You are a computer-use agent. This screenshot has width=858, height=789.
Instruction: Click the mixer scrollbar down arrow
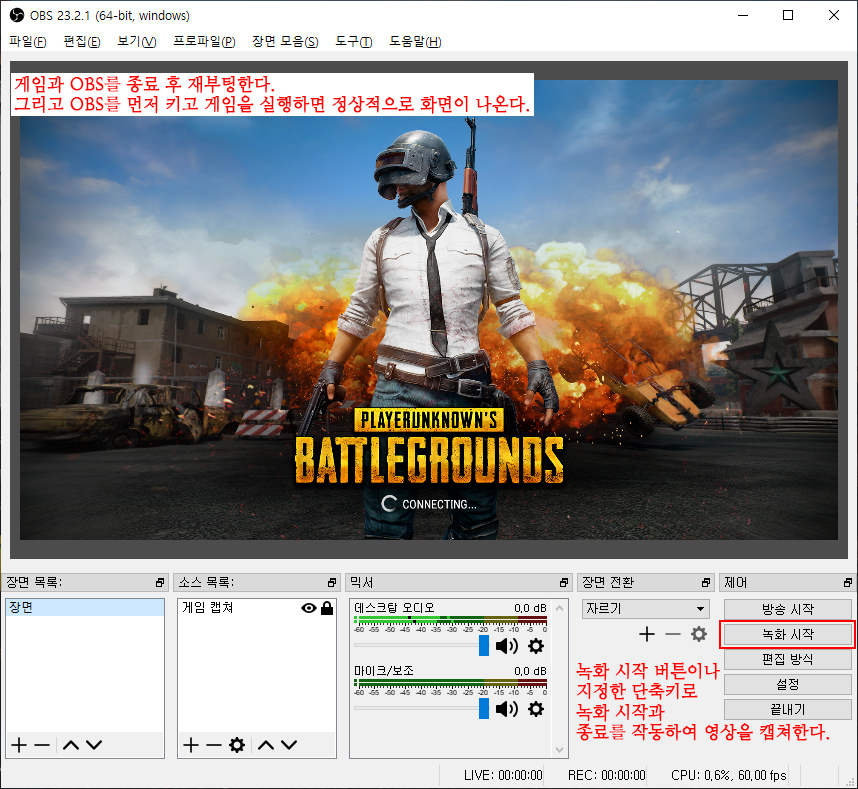559,750
